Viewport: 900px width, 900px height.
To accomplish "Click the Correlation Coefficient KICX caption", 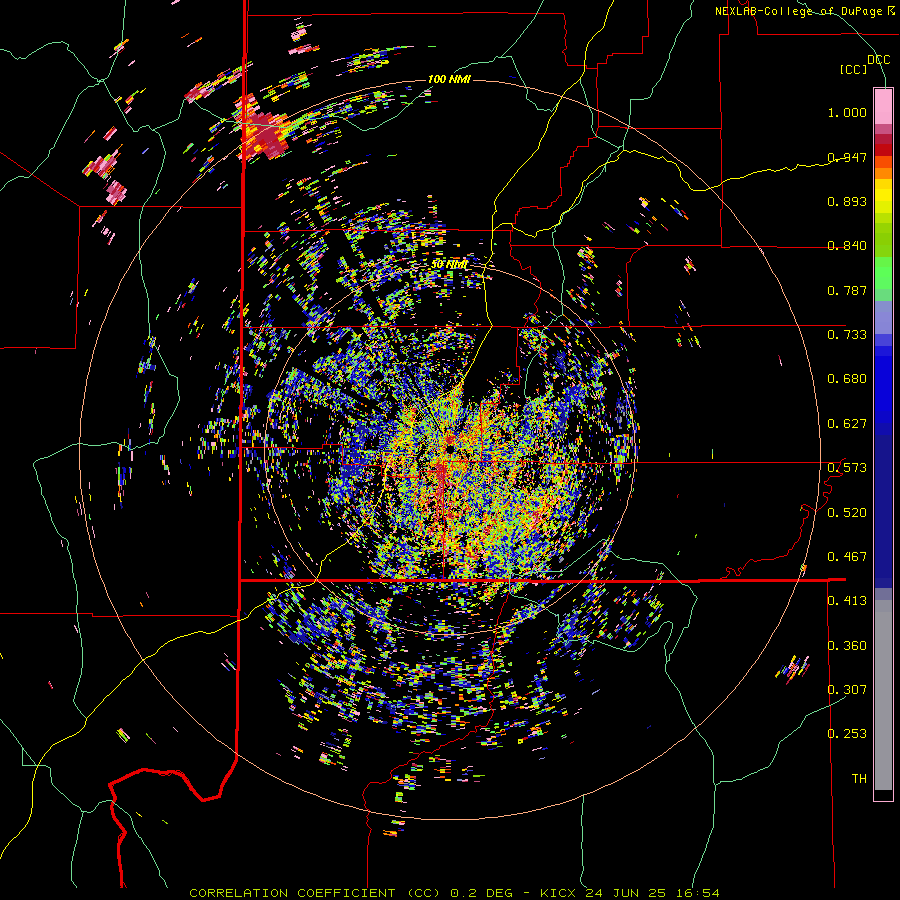I will tap(454, 893).
